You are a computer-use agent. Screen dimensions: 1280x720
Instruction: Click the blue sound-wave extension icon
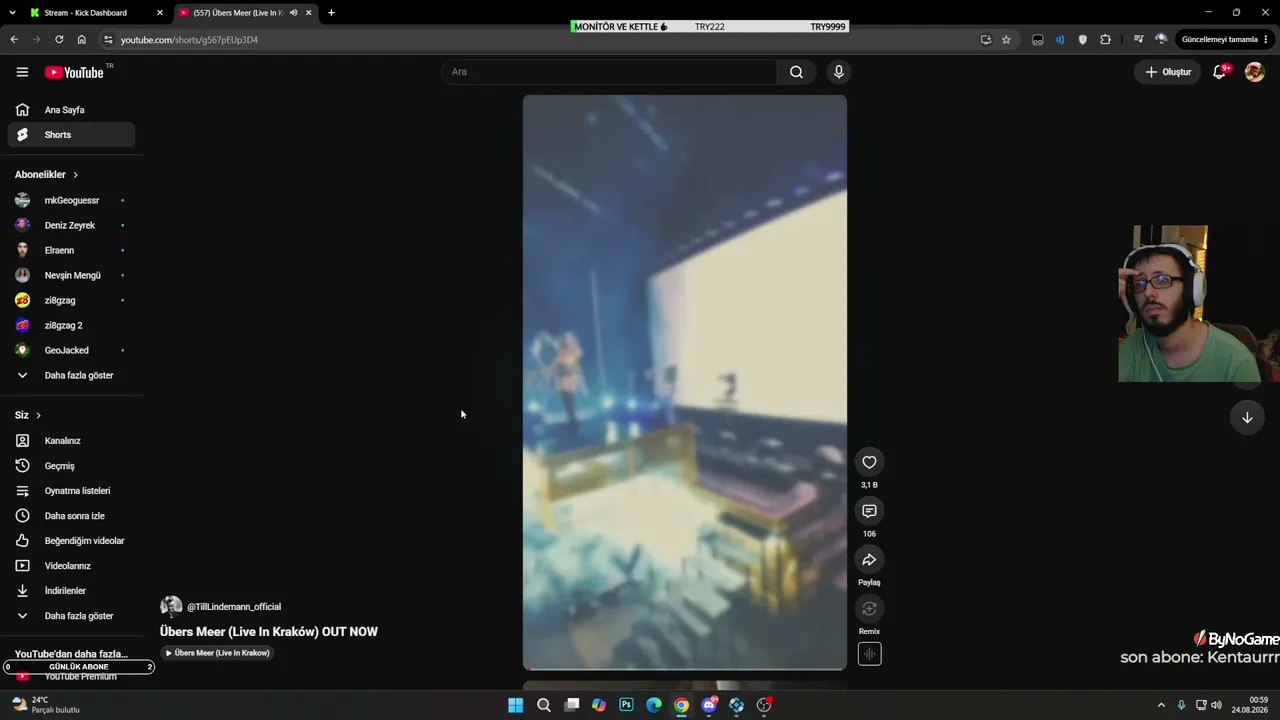pos(1060,39)
